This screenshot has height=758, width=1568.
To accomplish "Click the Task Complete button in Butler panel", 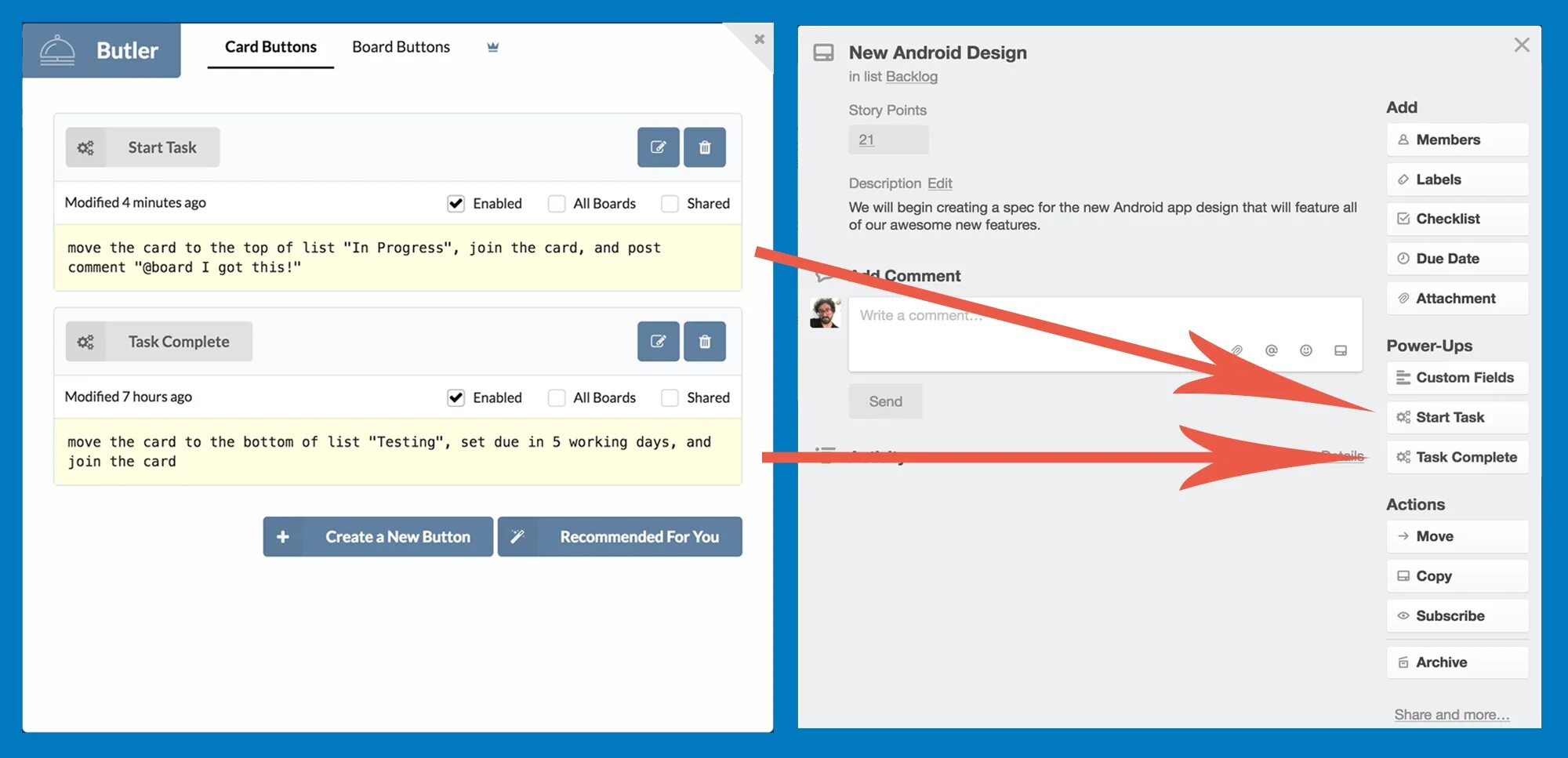I will [x=159, y=342].
